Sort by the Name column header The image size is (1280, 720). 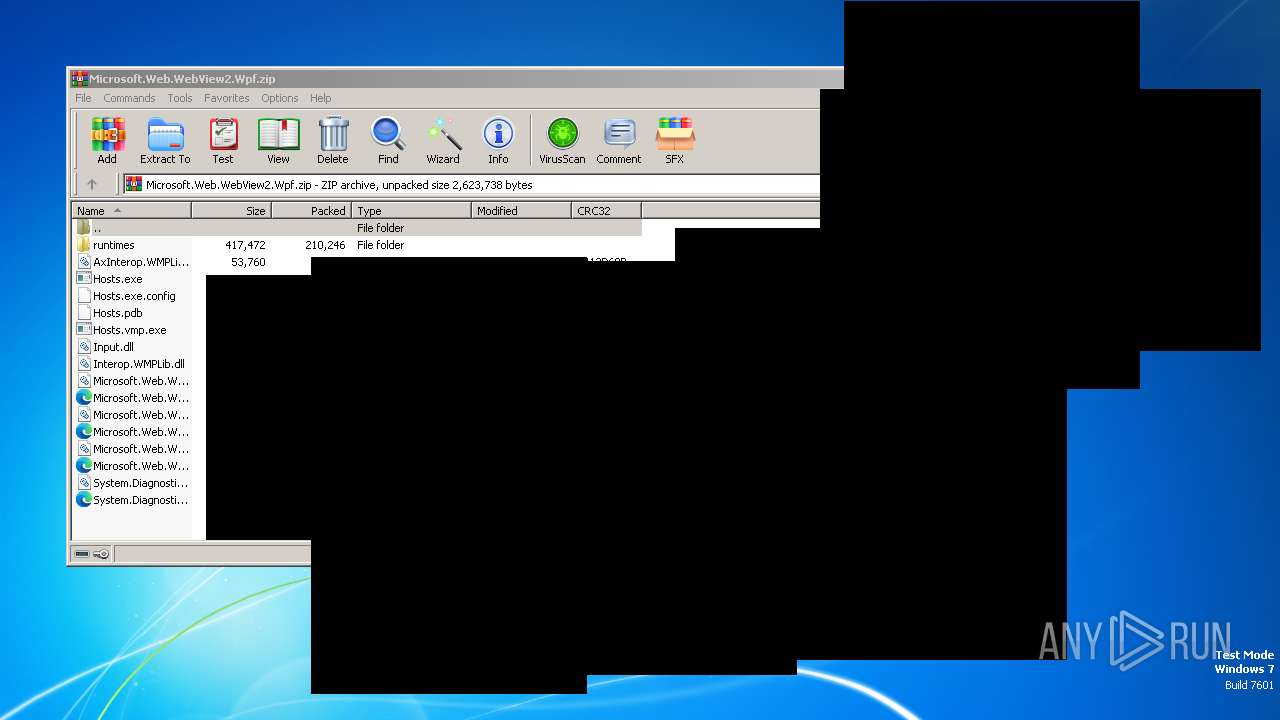(x=131, y=211)
